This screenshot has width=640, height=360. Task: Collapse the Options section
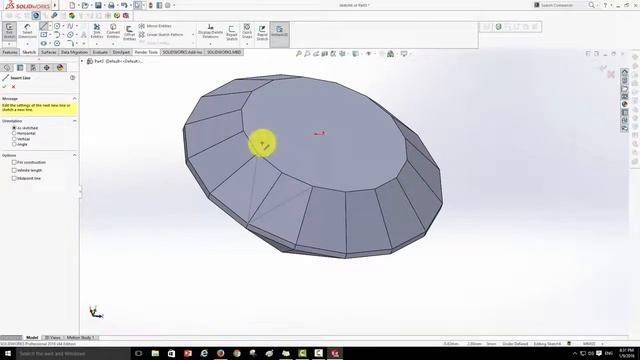click(x=75, y=155)
